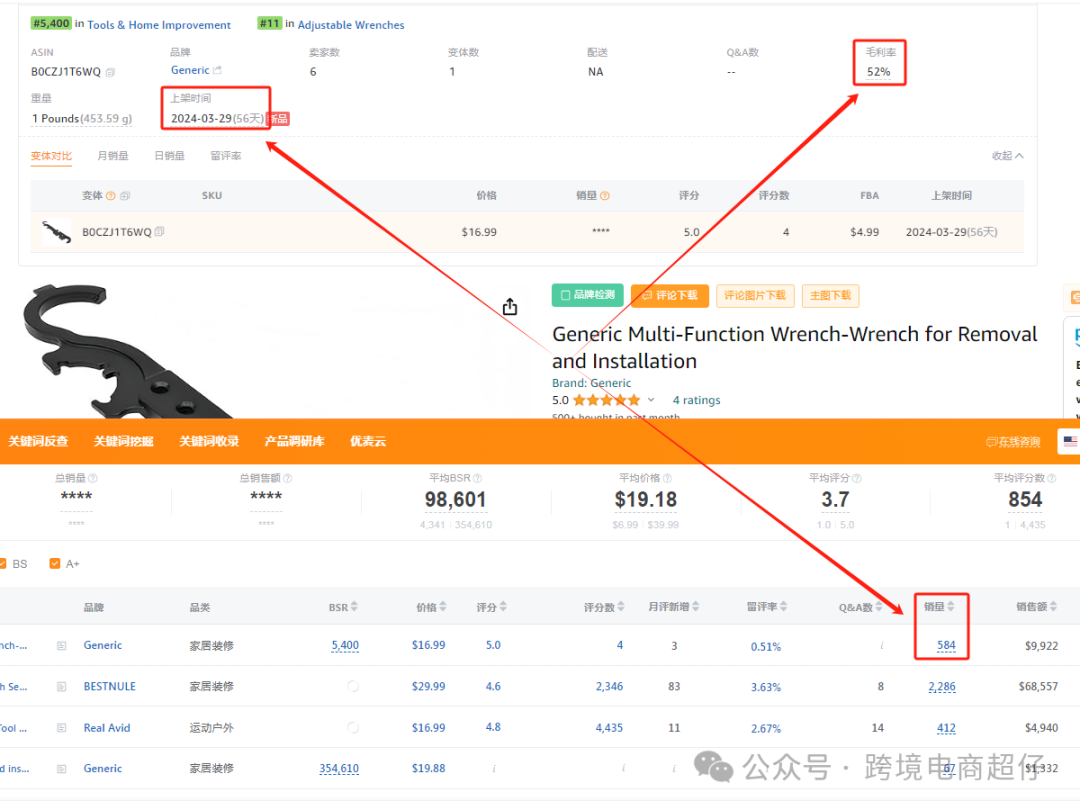Click the US flag marketplace icon
The height and width of the screenshot is (810, 1080).
pos(1070,442)
